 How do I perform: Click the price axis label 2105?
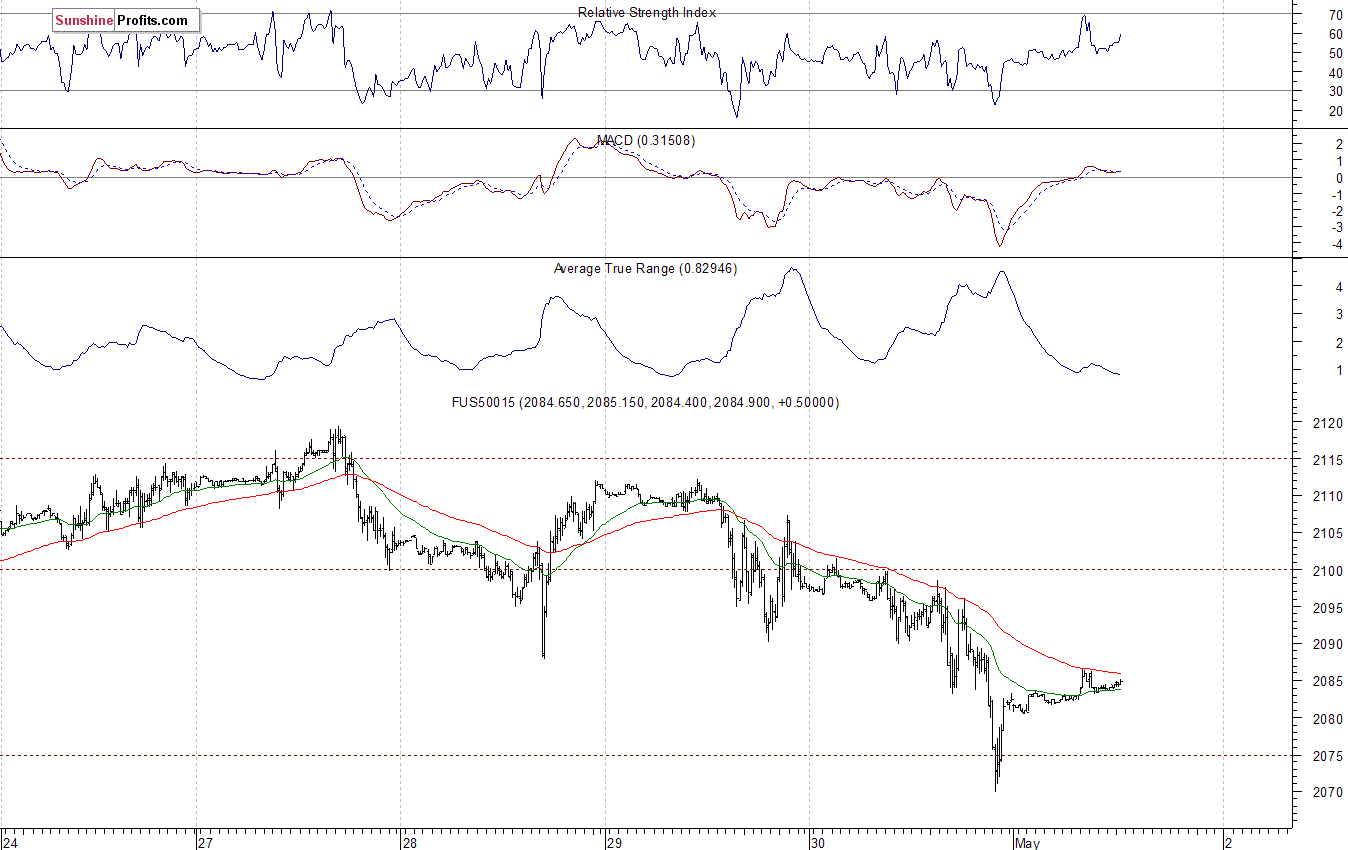pos(1327,534)
